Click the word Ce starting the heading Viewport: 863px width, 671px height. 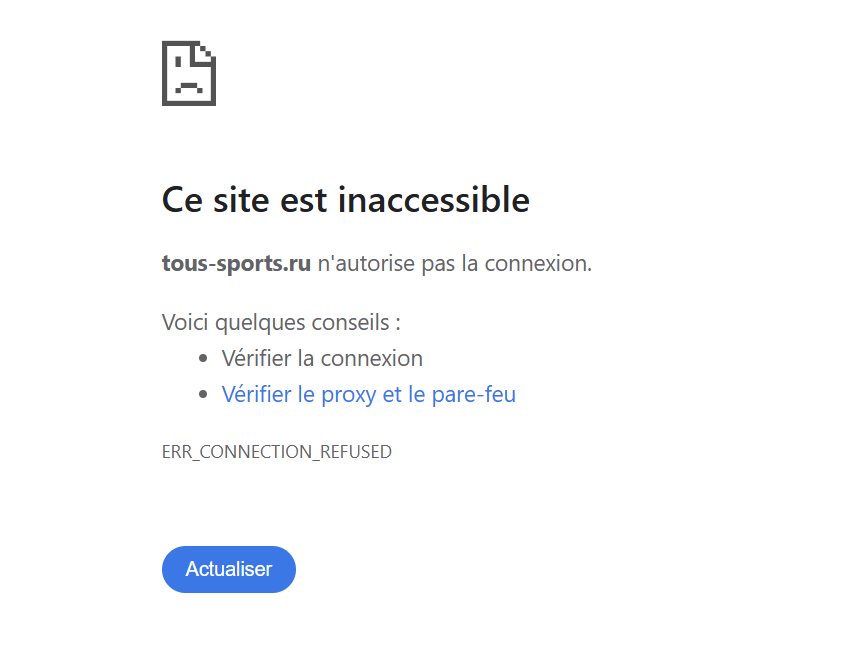point(182,199)
